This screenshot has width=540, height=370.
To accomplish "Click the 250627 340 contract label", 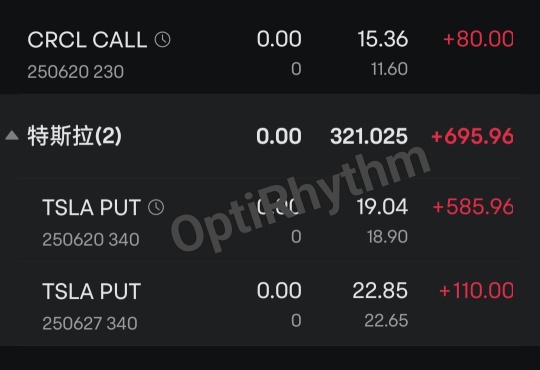I will [x=90, y=323].
